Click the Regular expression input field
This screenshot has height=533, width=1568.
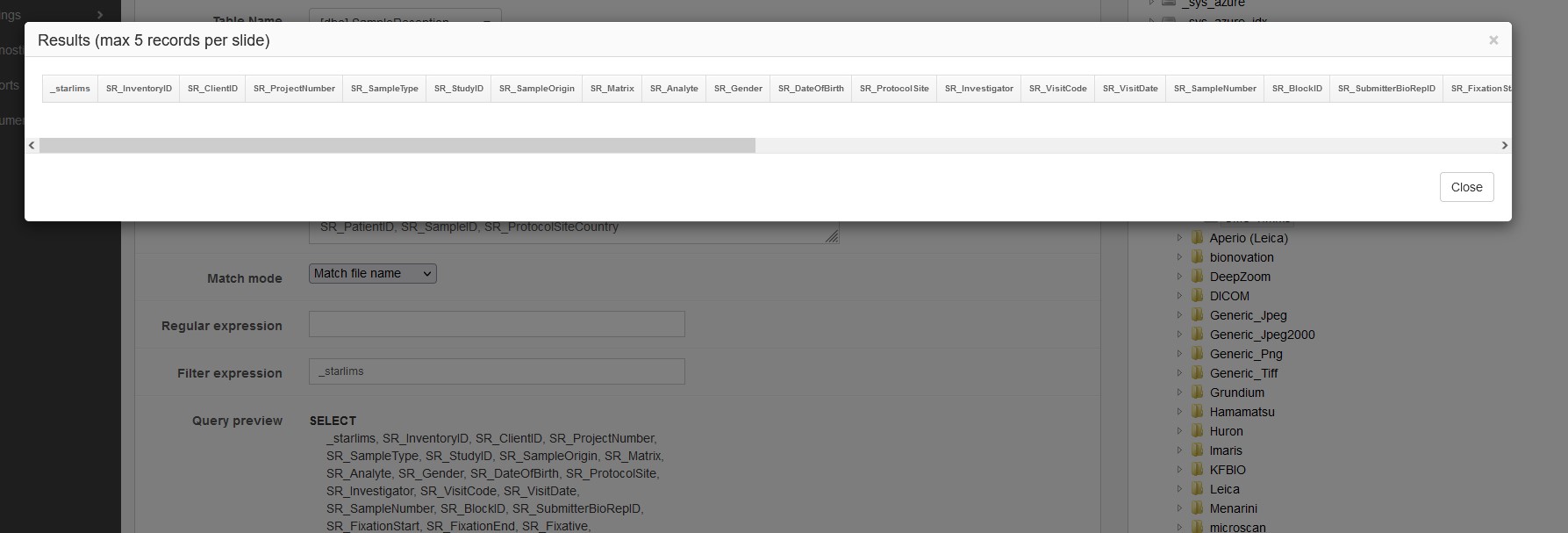[497, 324]
